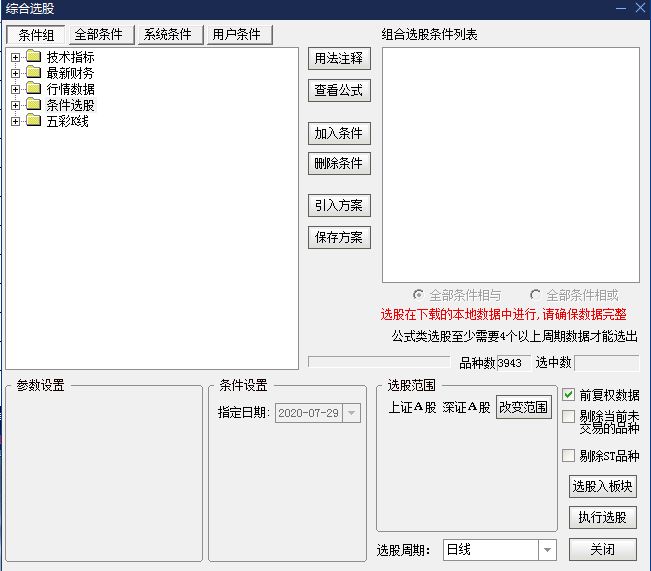The height and width of the screenshot is (571, 651).
Task: Select 条件选股 tree item label
Action: click(x=71, y=105)
